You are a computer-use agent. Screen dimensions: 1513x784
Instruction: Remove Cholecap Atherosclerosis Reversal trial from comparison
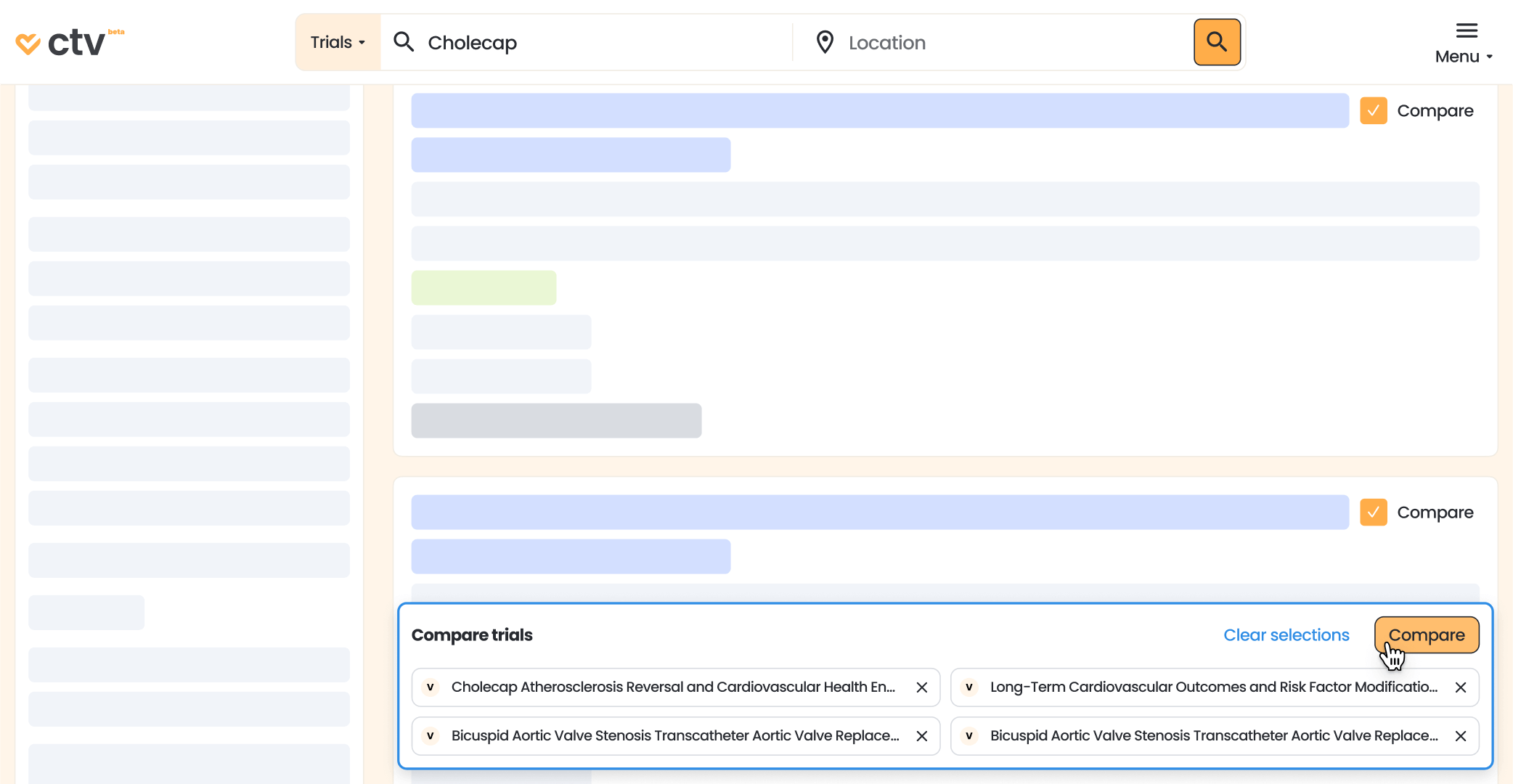point(922,687)
